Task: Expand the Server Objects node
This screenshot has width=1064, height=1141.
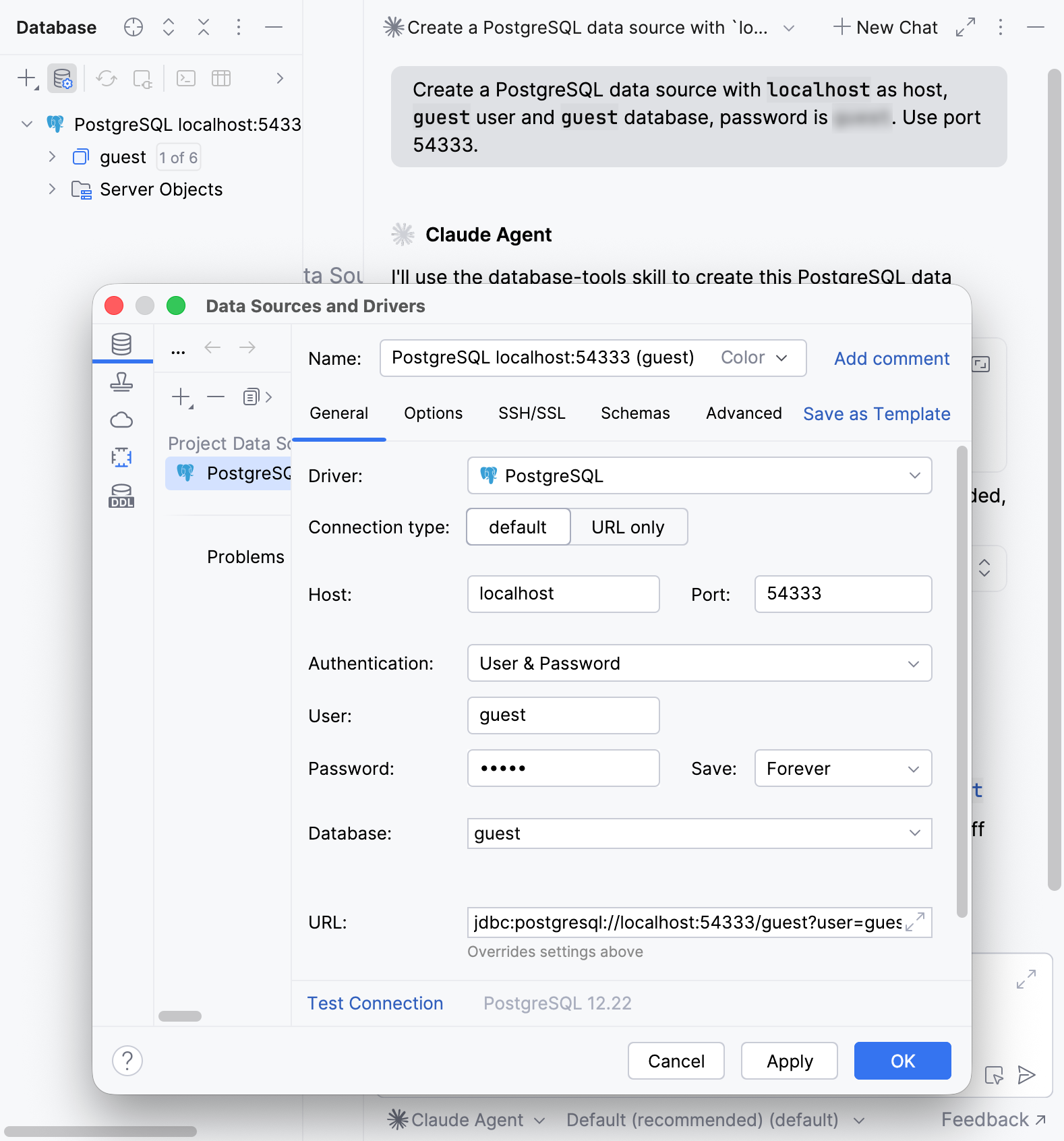Action: 52,189
